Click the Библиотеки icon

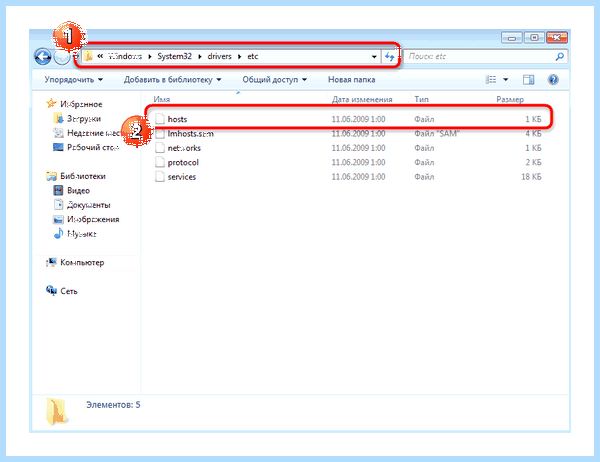(x=51, y=176)
